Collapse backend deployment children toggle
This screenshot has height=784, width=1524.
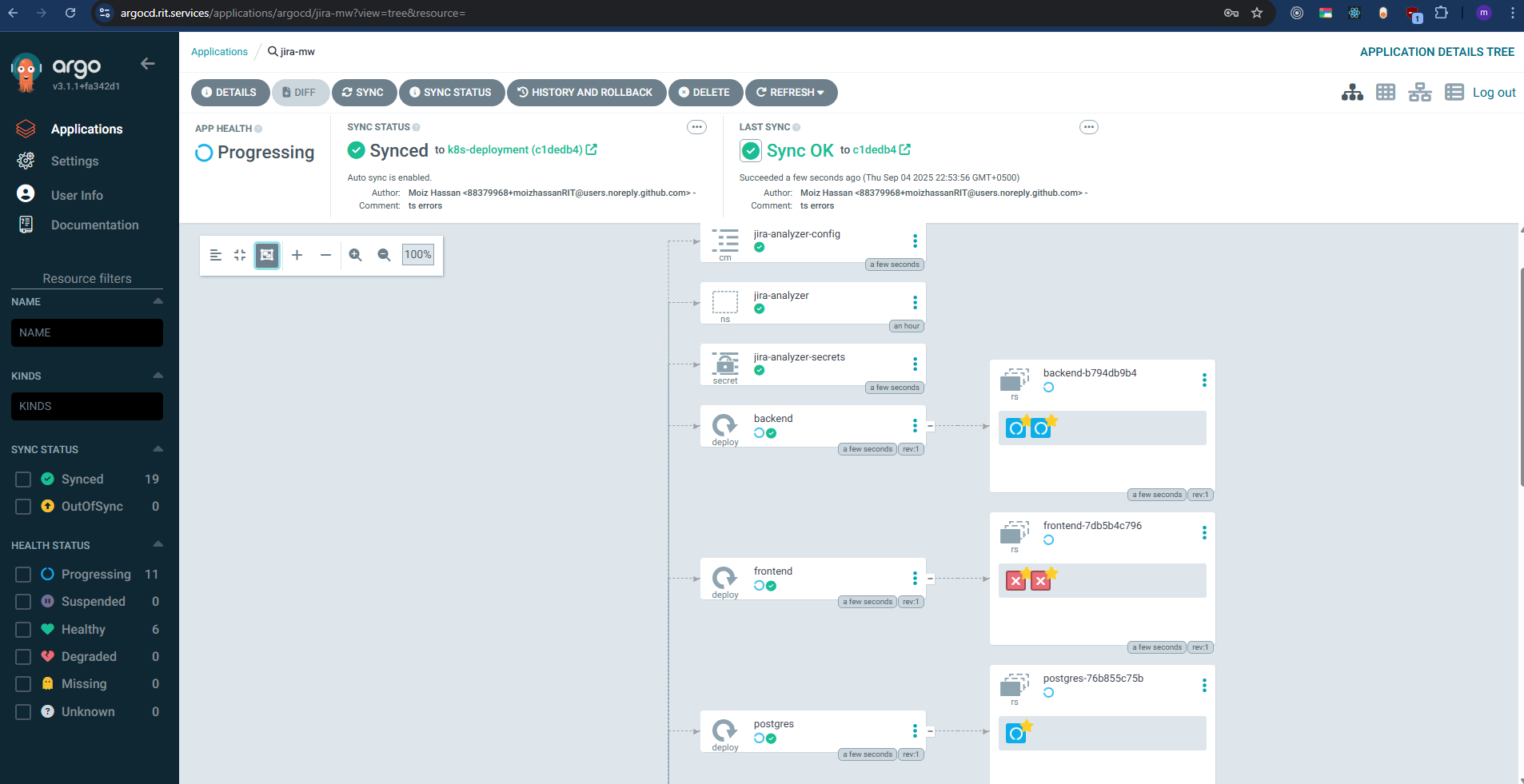[x=930, y=426]
